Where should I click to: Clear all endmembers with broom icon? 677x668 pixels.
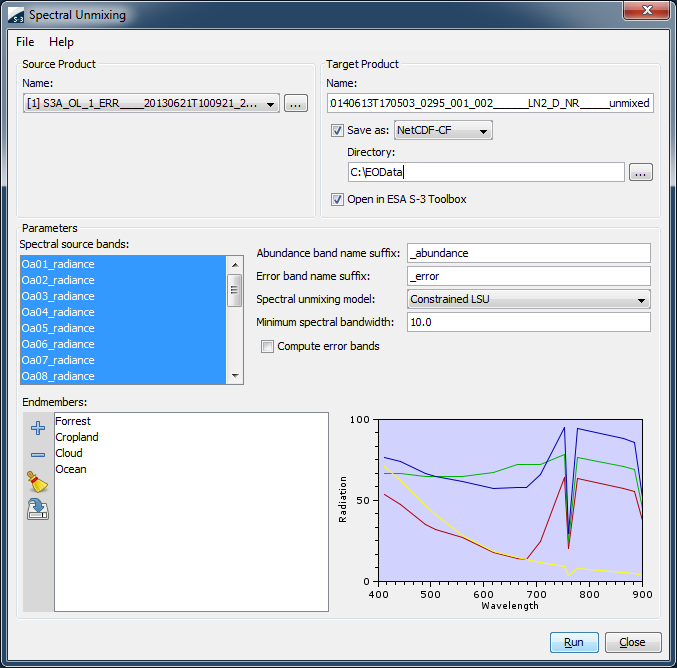pyautogui.click(x=38, y=482)
